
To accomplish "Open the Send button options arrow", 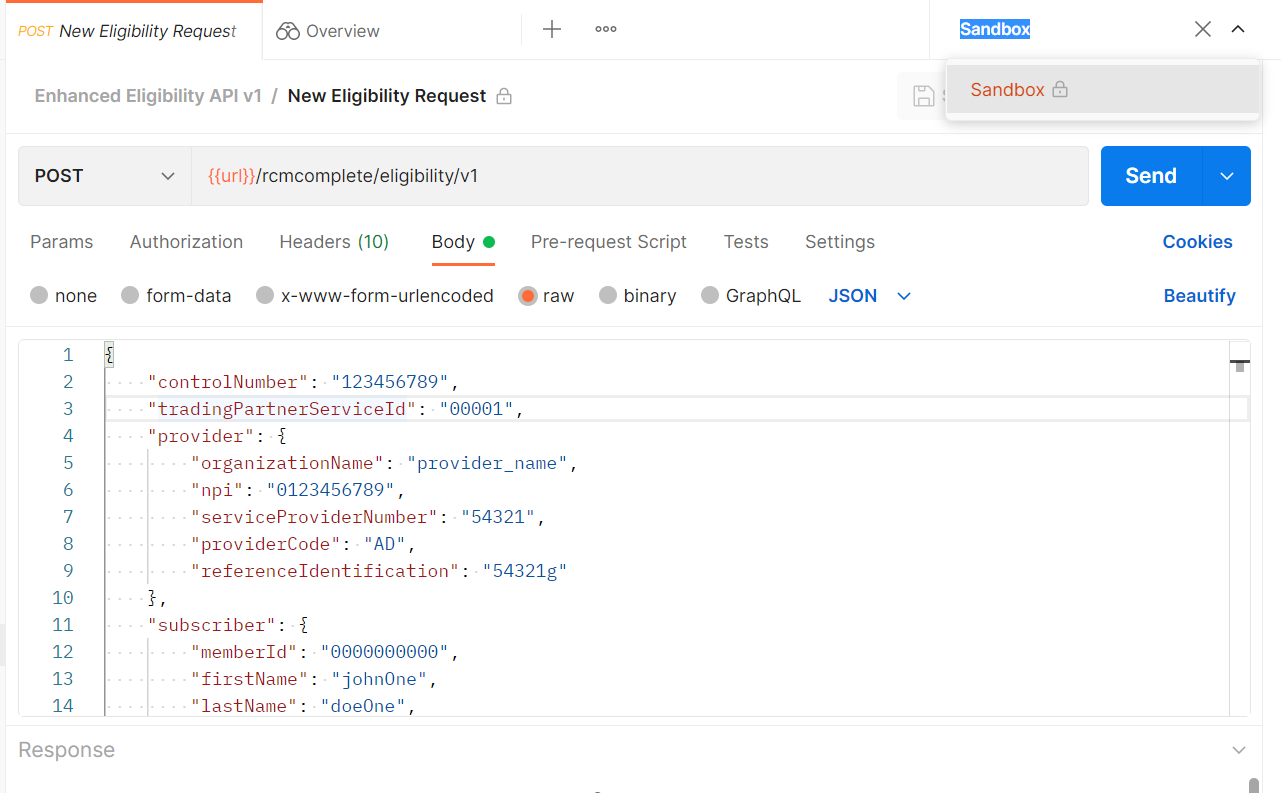I will [1227, 176].
